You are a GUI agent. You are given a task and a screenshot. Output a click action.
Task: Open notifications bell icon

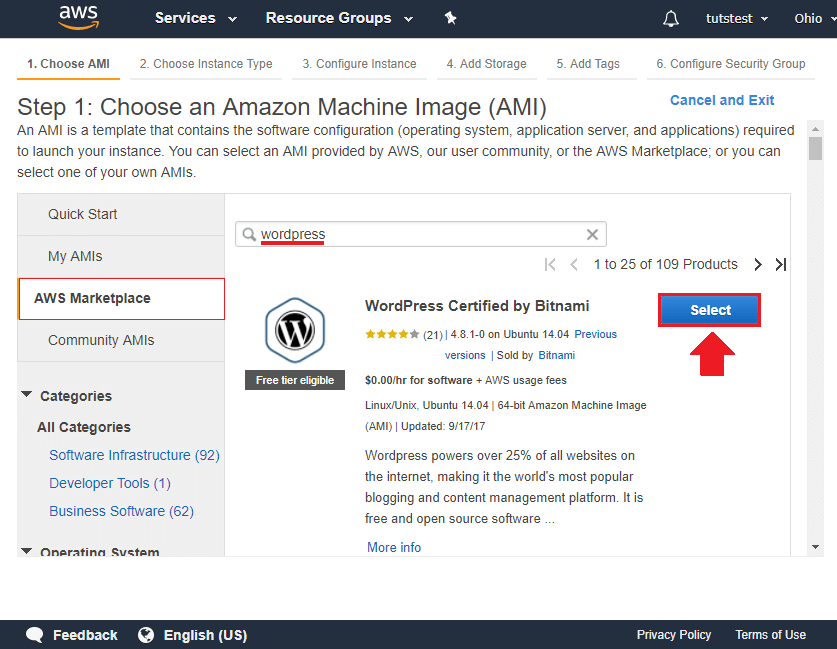click(670, 19)
